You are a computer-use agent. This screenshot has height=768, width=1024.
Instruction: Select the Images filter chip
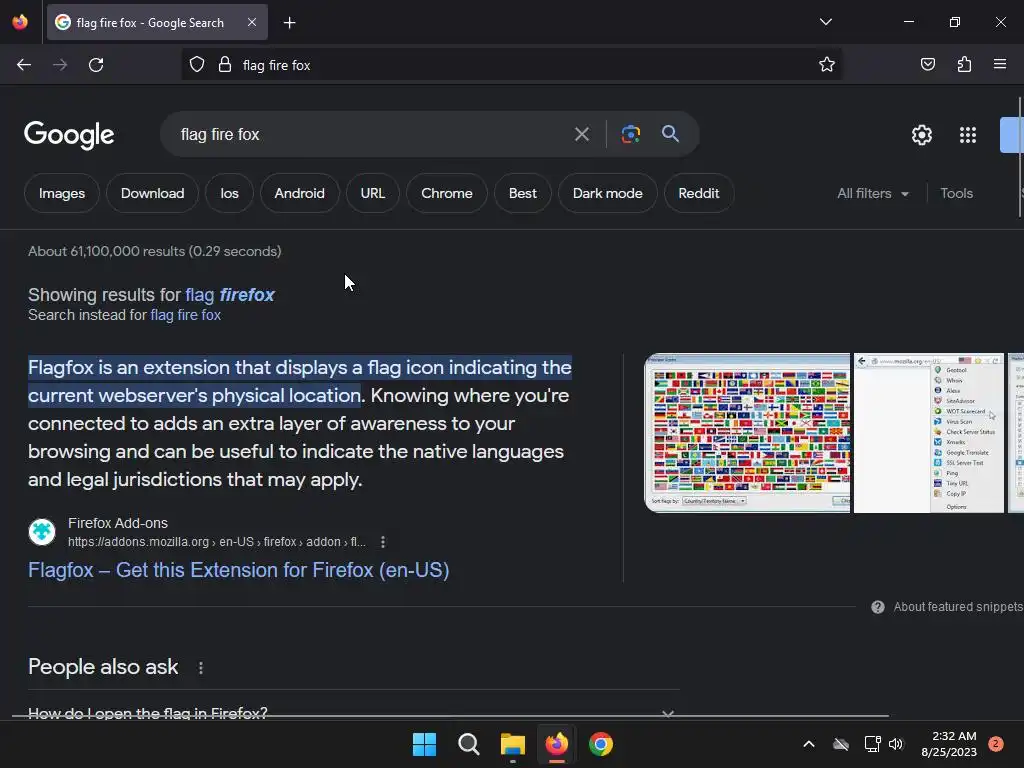pyautogui.click(x=62, y=193)
